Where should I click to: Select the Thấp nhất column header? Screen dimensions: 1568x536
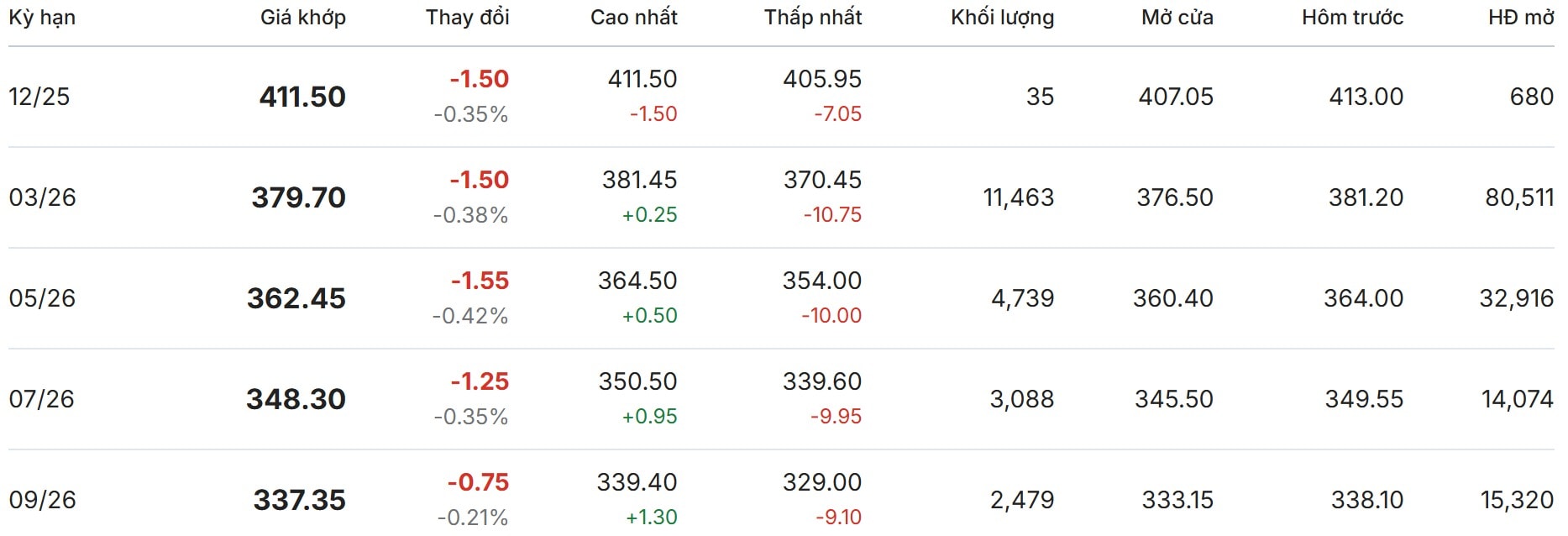(812, 18)
